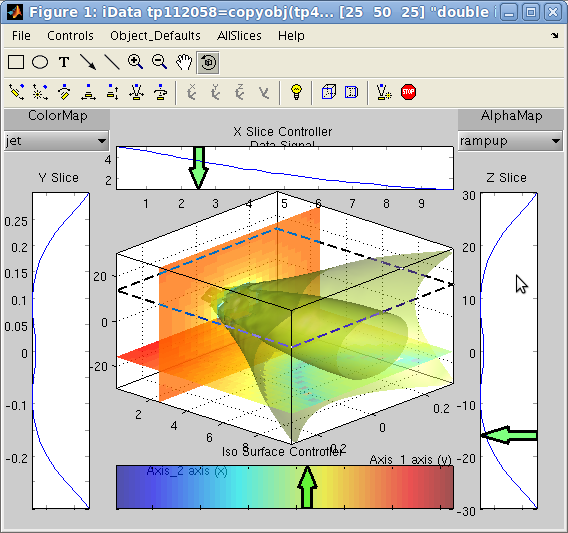Open the Object_Defaults menu
This screenshot has height=533, width=568.
[155, 36]
